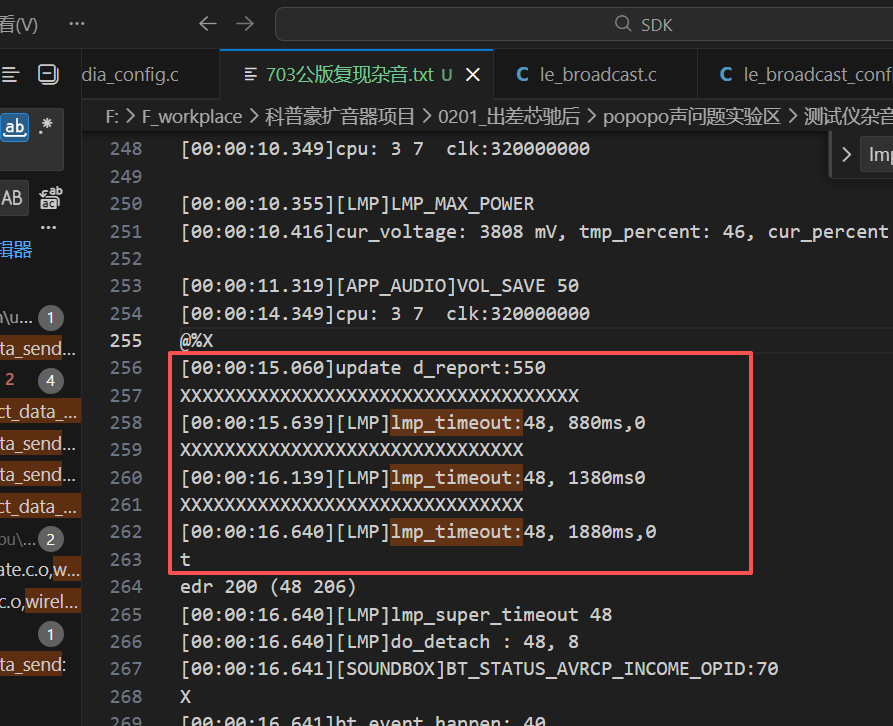Open the search editor link

(15, 250)
